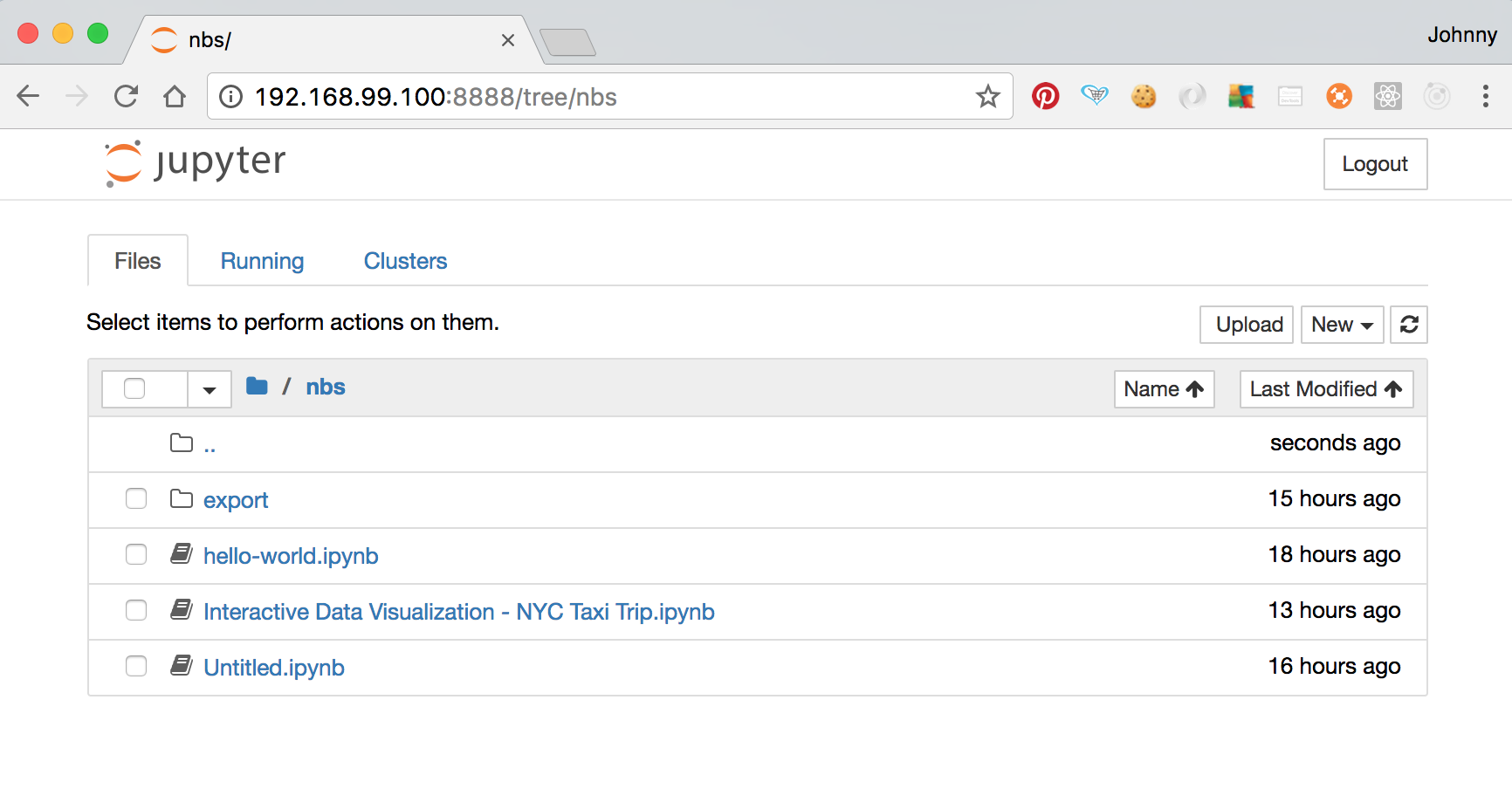Close the nbs/ browser tab
Screen dimensions: 1512x789
508,40
